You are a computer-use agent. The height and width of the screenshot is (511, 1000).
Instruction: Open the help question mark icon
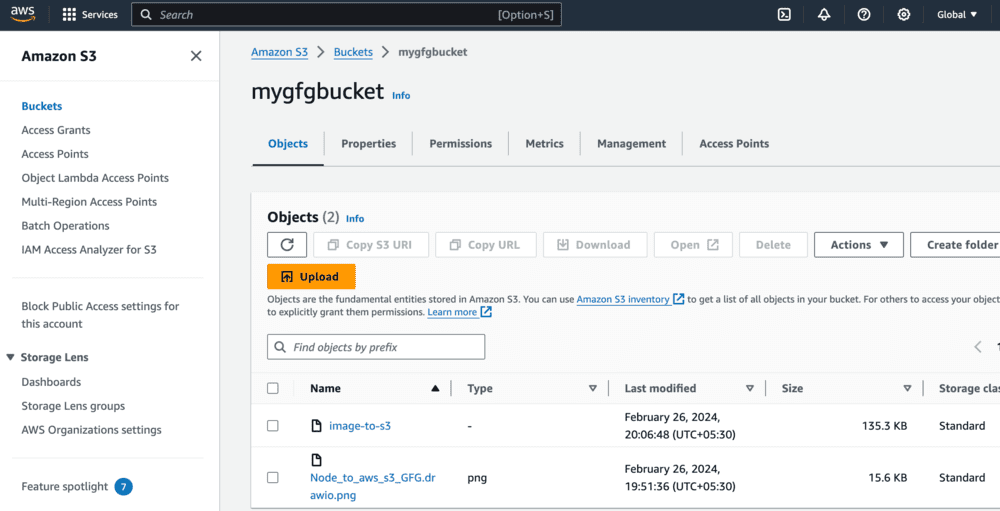coord(864,15)
